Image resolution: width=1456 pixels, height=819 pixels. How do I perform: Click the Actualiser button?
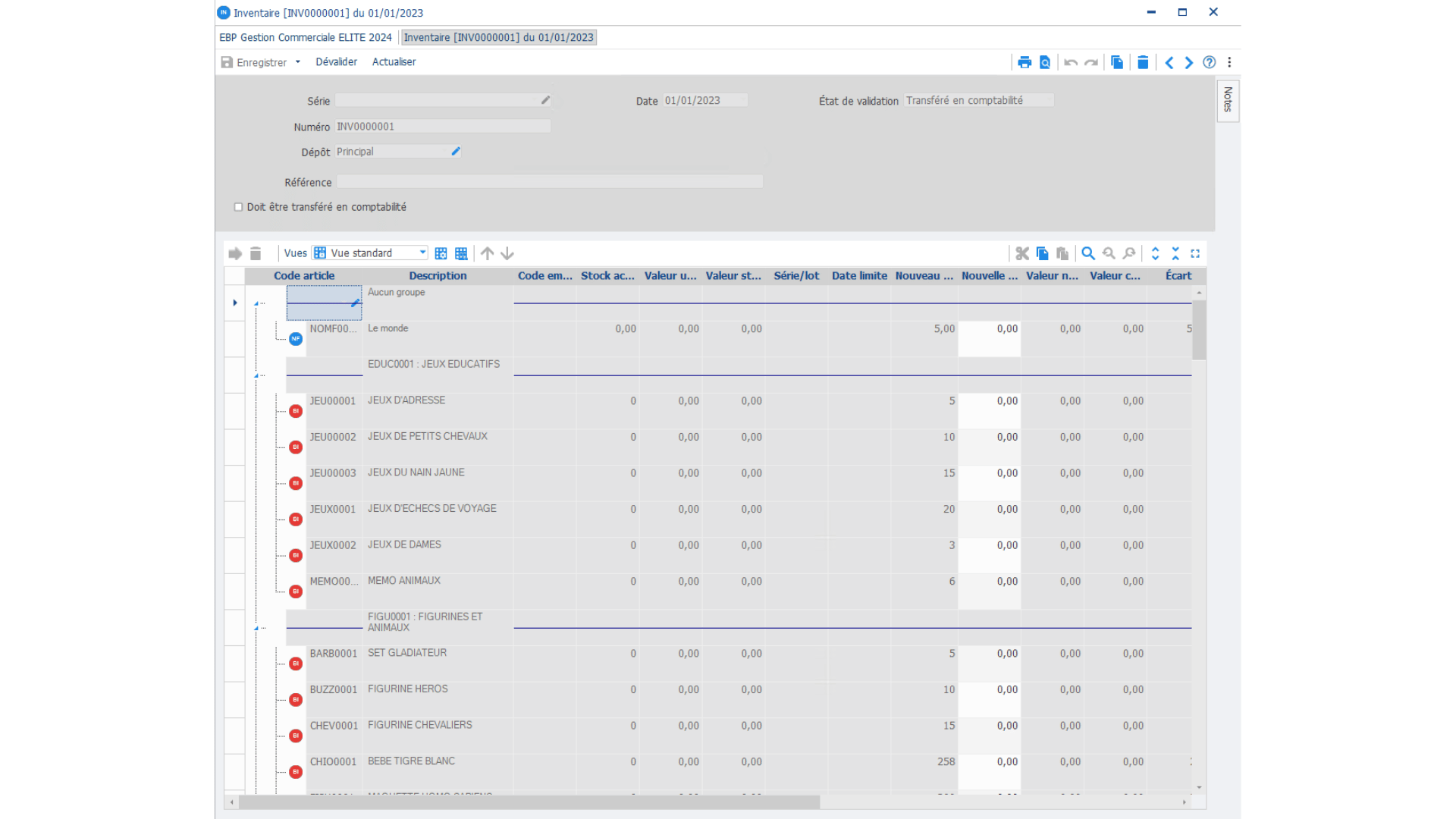394,62
